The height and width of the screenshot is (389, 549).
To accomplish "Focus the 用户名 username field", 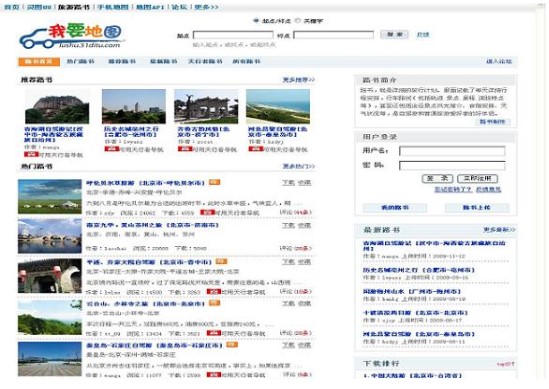I will [452, 151].
